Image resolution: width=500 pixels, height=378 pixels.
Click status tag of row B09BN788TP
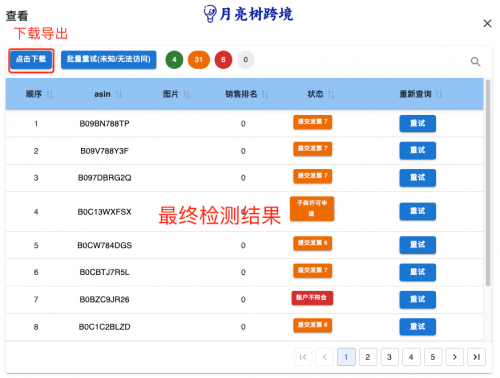click(x=313, y=122)
